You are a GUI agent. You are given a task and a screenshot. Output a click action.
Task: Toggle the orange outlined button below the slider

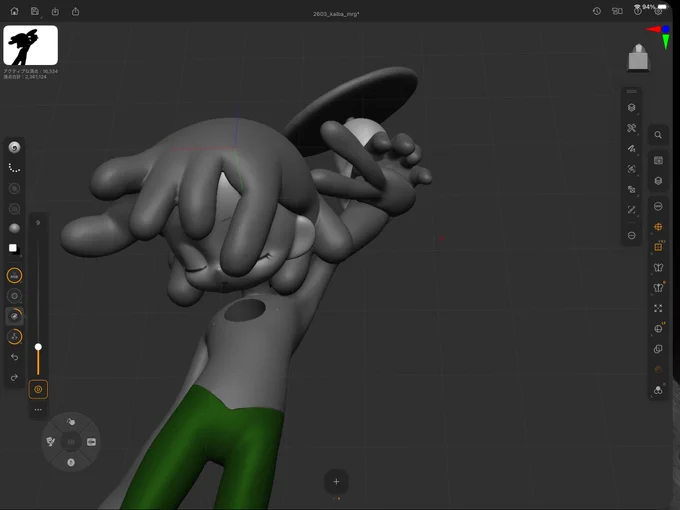[38, 389]
